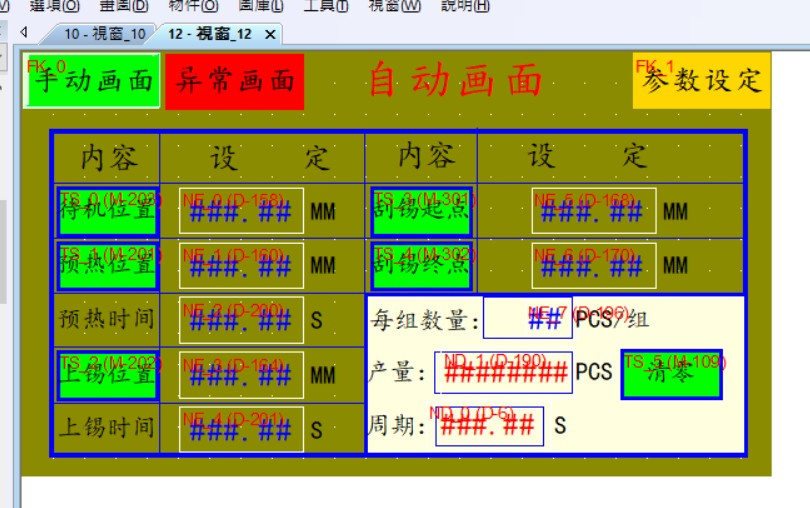Select the yellow 参数设定 function key
Screen dimensions: 810x508
pos(702,80)
